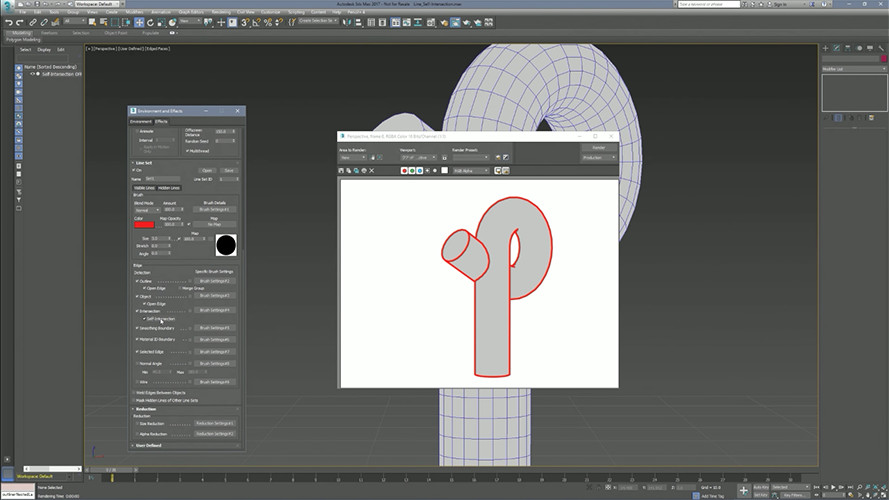Image resolution: width=889 pixels, height=500 pixels.
Task: Toggle the 3D Snaps icon
Action: tap(245, 23)
